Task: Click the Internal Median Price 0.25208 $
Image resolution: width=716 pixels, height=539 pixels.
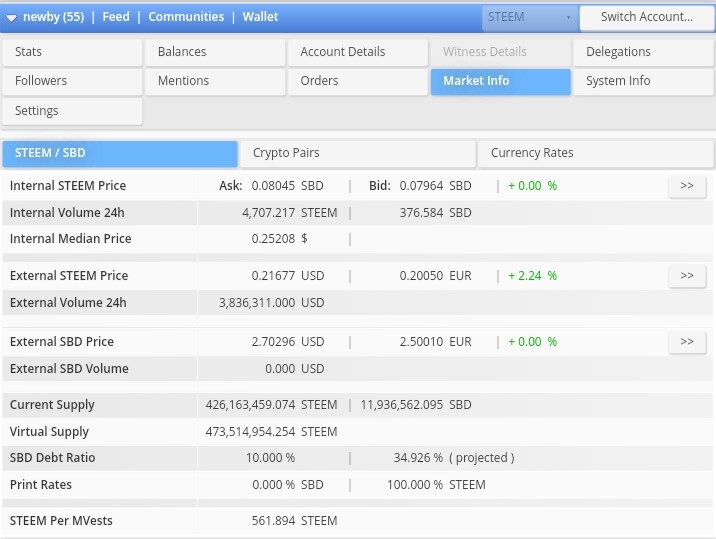Action: (279, 239)
